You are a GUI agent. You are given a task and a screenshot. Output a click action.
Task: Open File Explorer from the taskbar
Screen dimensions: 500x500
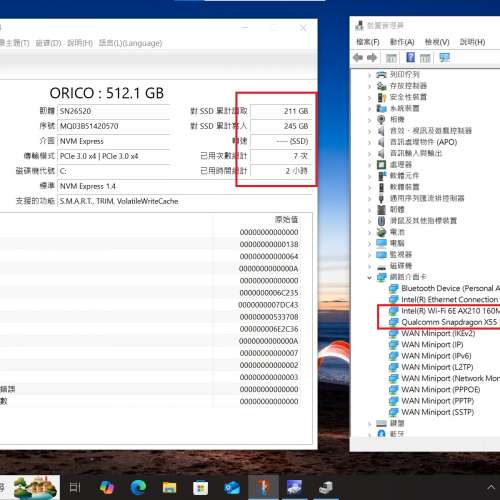click(169, 488)
